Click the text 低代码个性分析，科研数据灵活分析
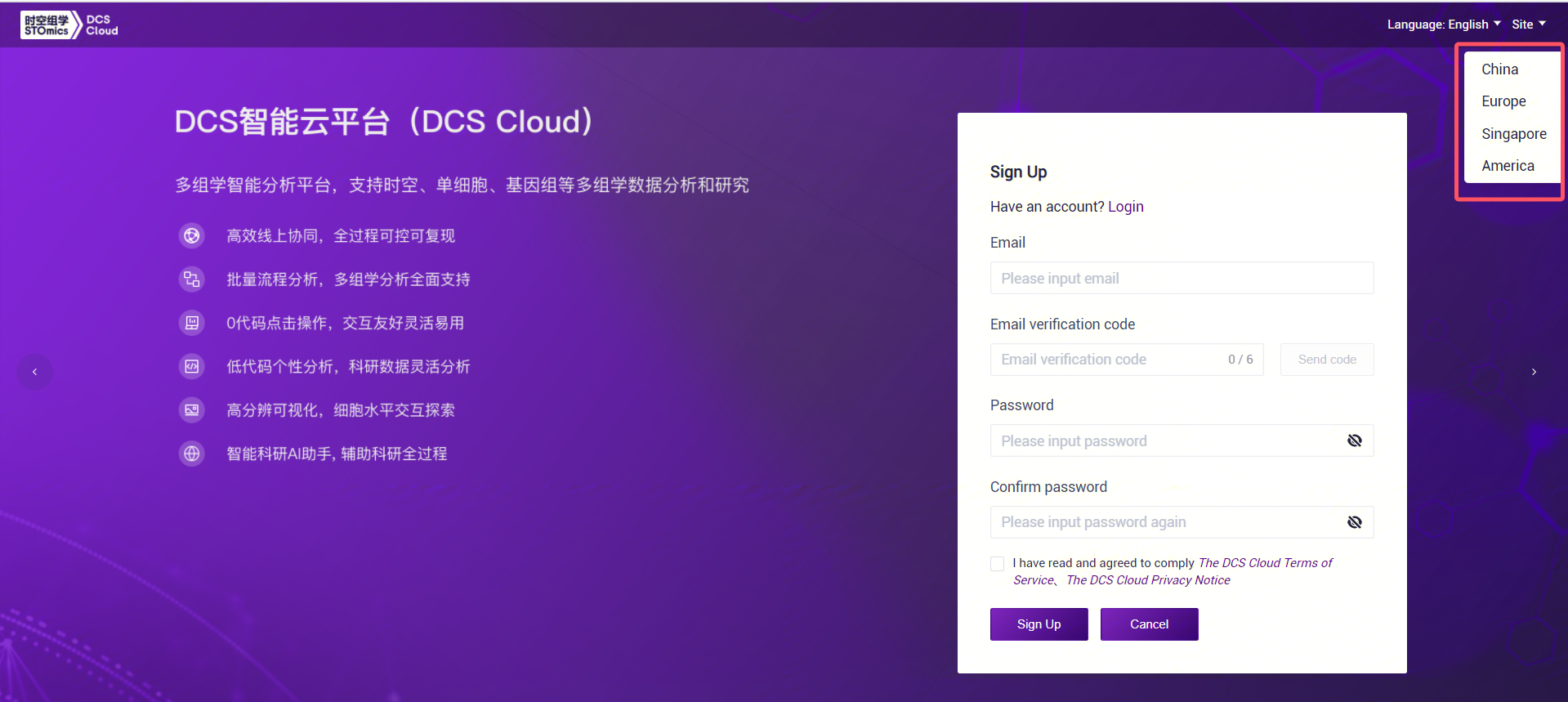 click(348, 366)
